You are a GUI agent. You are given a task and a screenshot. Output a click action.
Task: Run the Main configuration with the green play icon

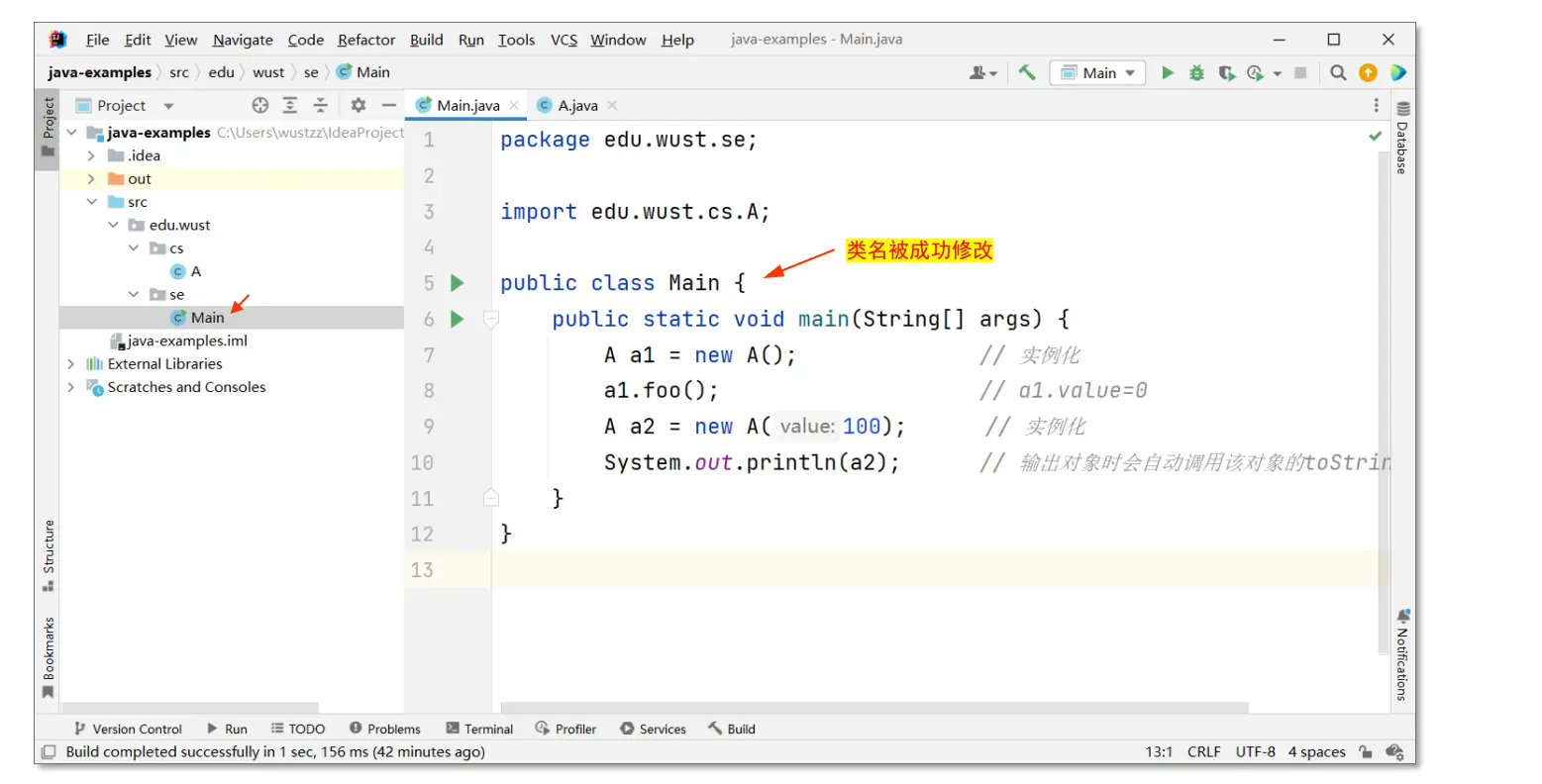tap(1168, 72)
